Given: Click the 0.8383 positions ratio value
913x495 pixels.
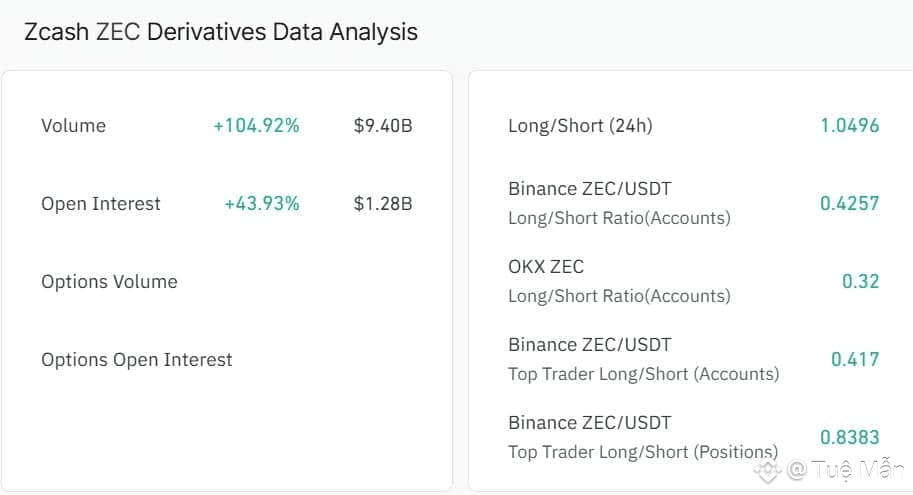Looking at the screenshot, I should click(x=849, y=437).
